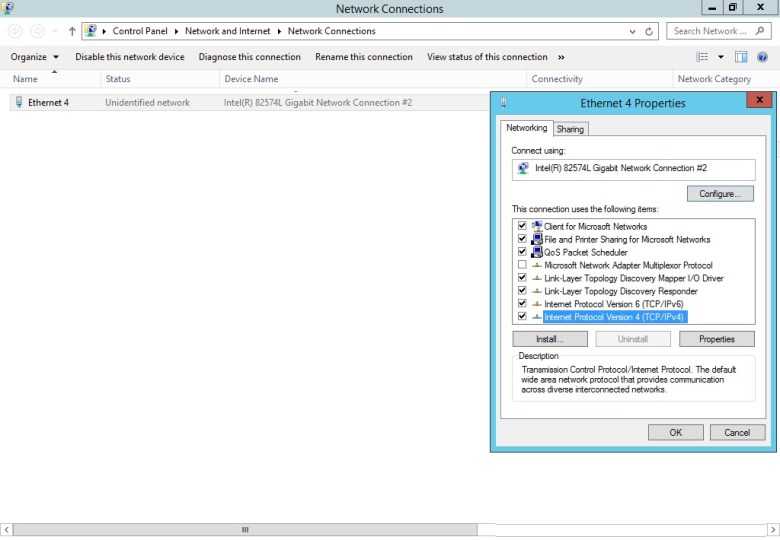Go up one folder level
This screenshot has width=780, height=540.
pos(72,31)
